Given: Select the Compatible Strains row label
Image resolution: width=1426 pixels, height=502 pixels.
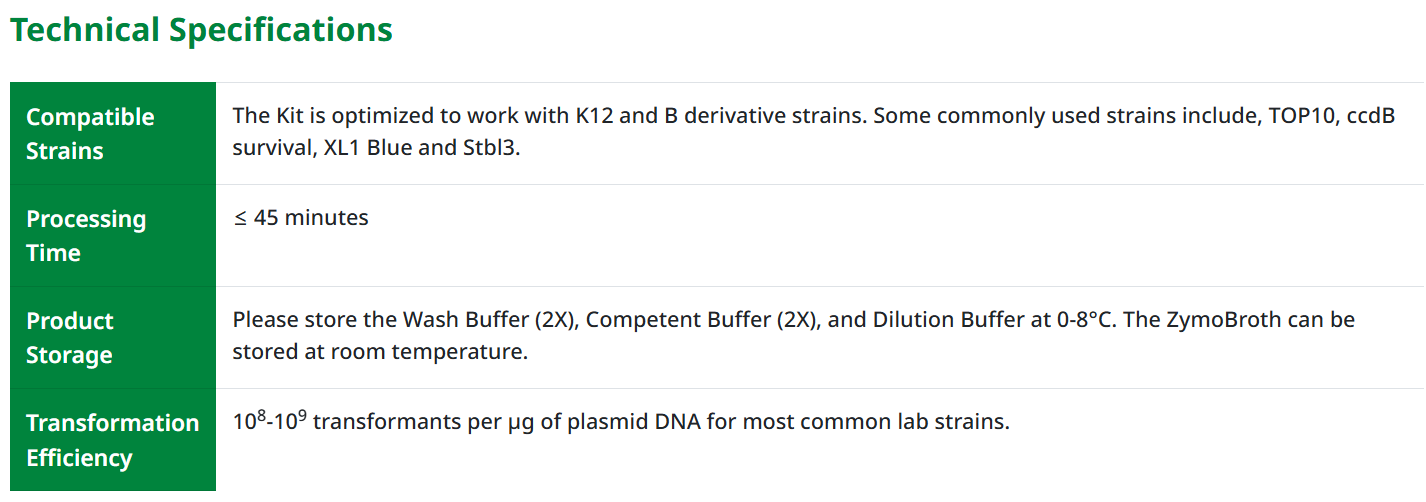Looking at the screenshot, I should (90, 134).
